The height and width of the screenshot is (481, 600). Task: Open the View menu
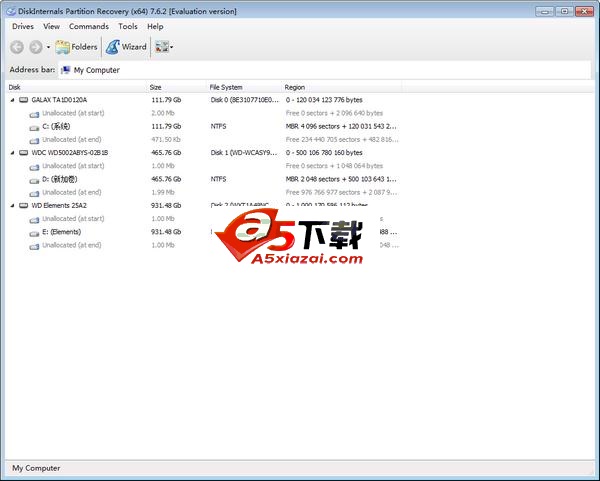point(51,26)
